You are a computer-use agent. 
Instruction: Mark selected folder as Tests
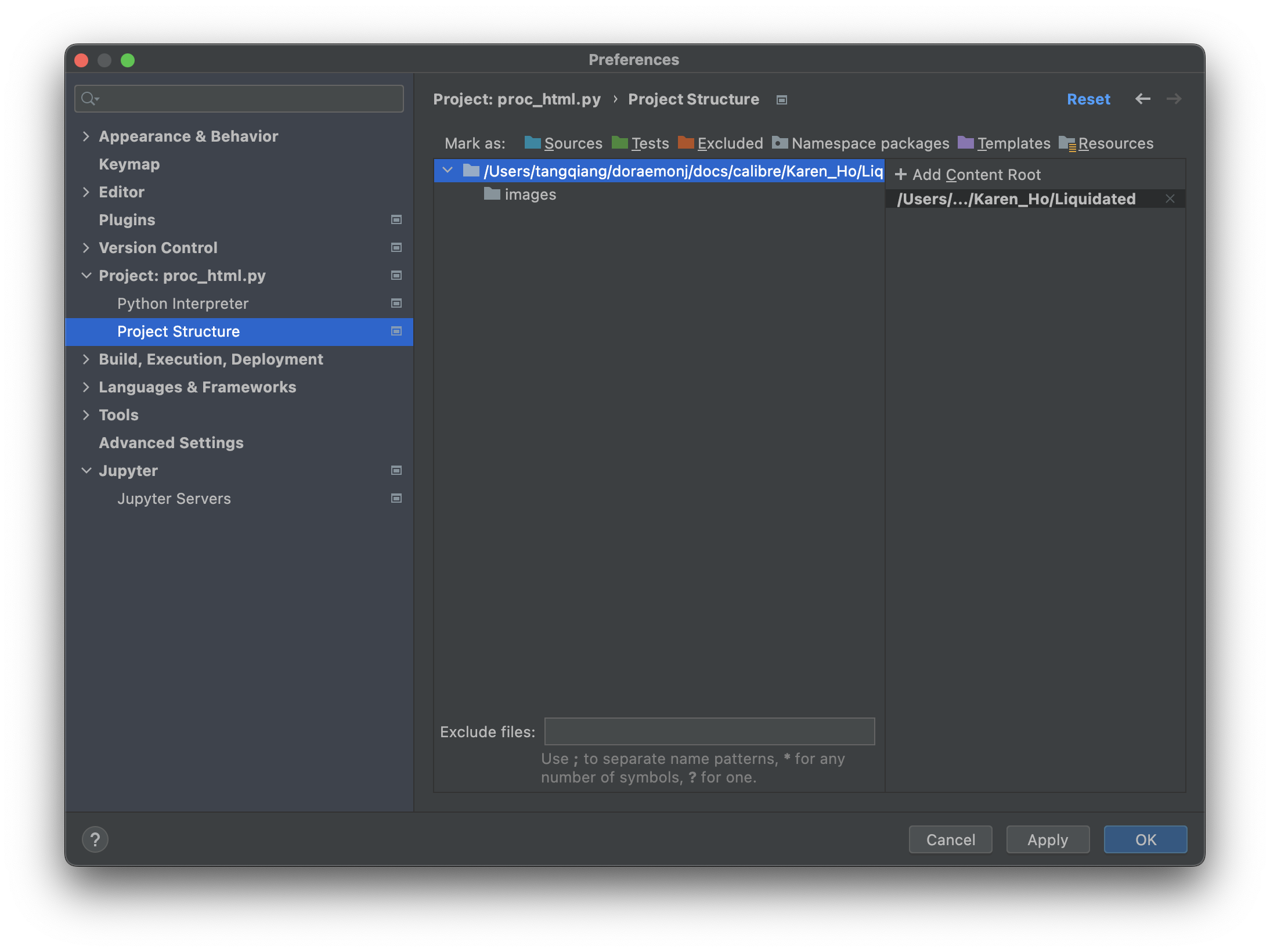pos(650,143)
